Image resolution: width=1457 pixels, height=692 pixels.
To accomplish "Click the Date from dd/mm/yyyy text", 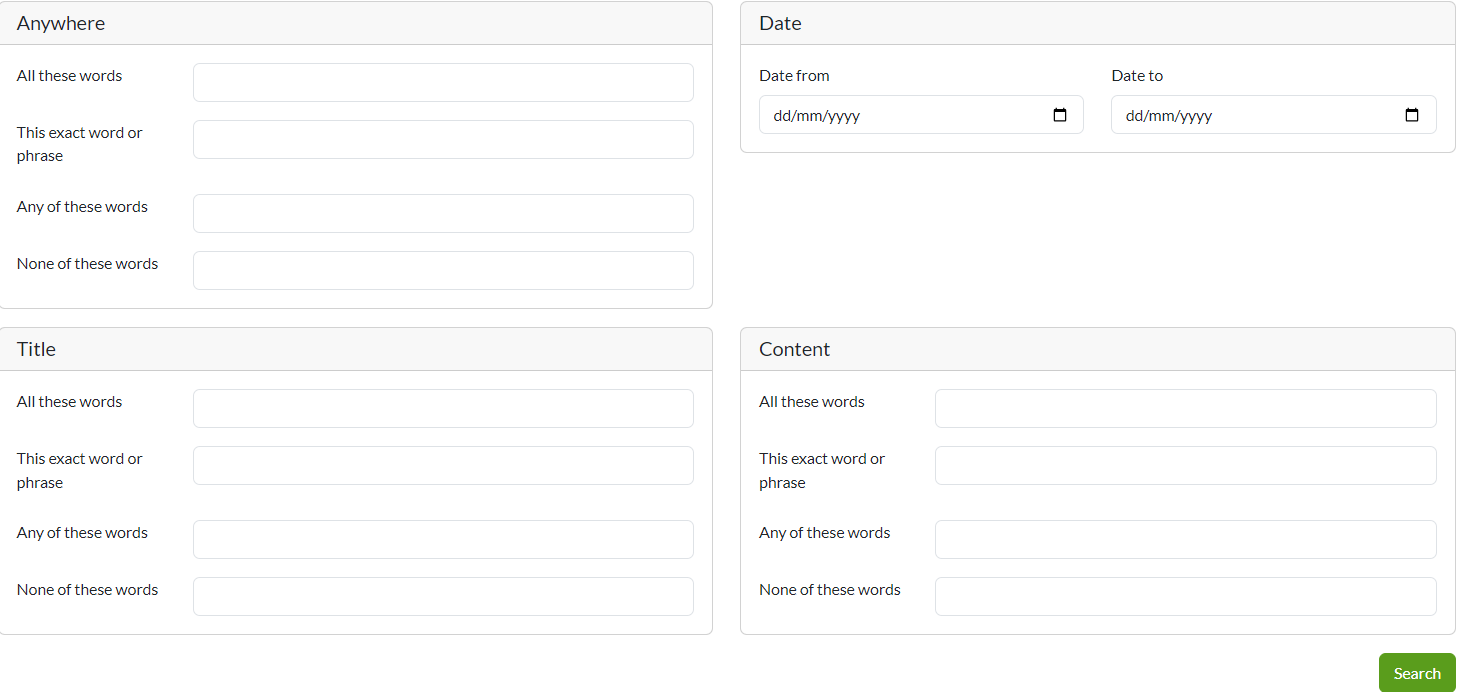I will click(x=817, y=116).
